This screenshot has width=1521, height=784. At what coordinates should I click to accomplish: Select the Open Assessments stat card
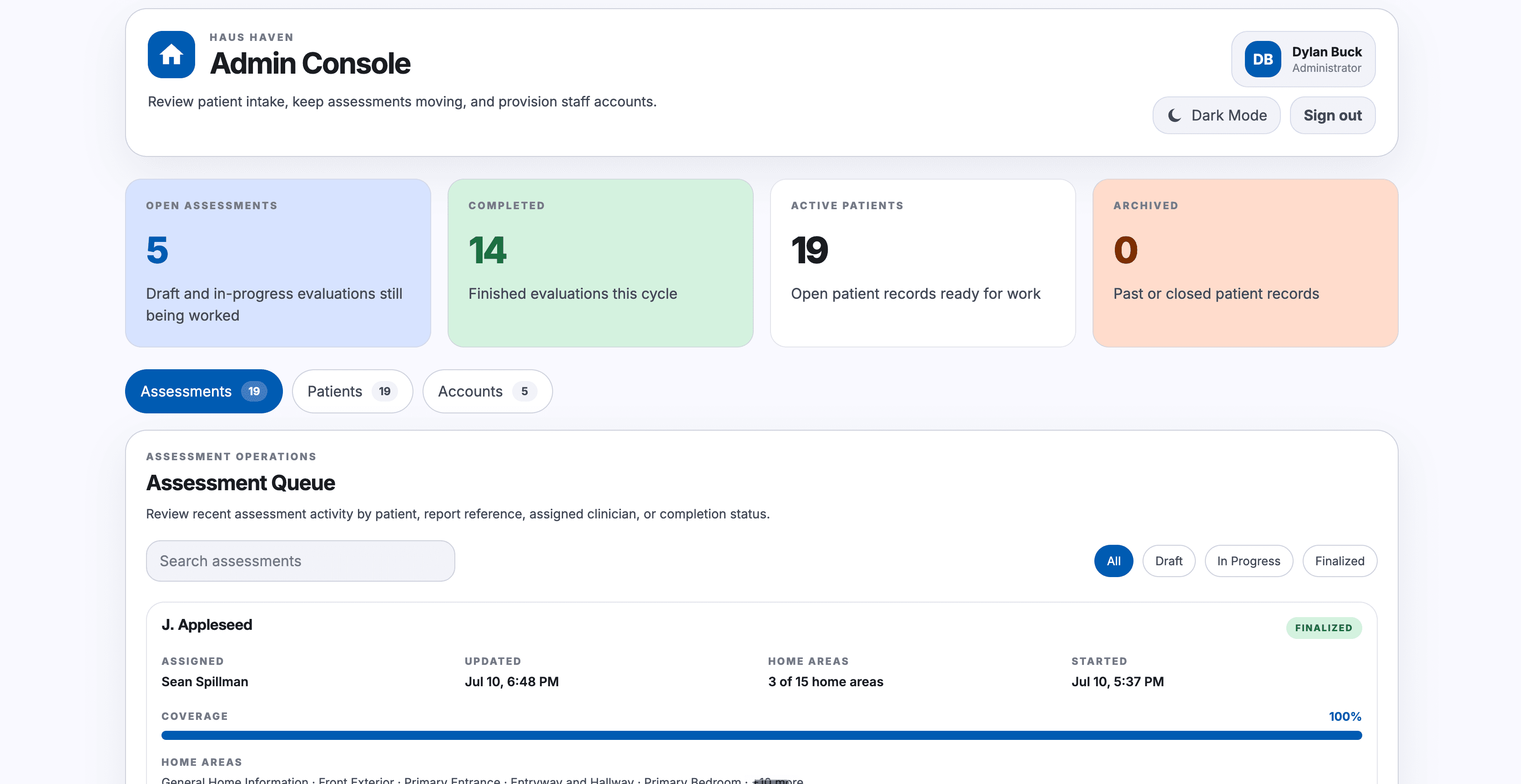click(278, 263)
